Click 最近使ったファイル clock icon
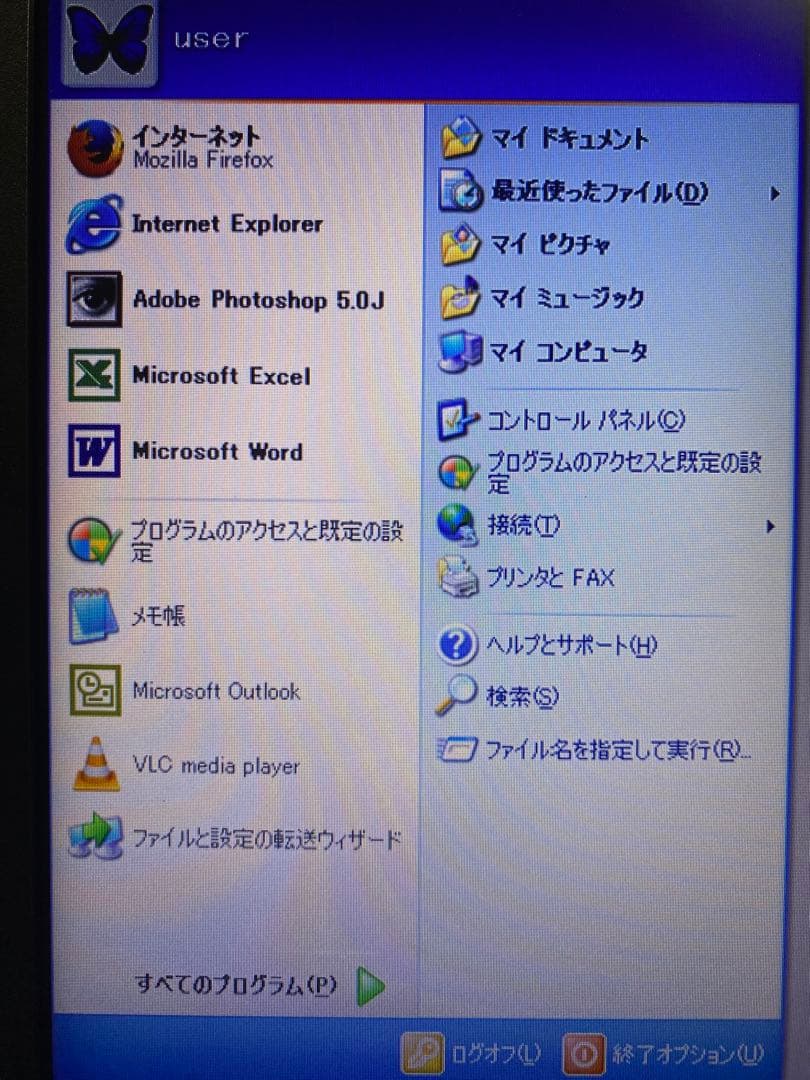 click(x=460, y=191)
